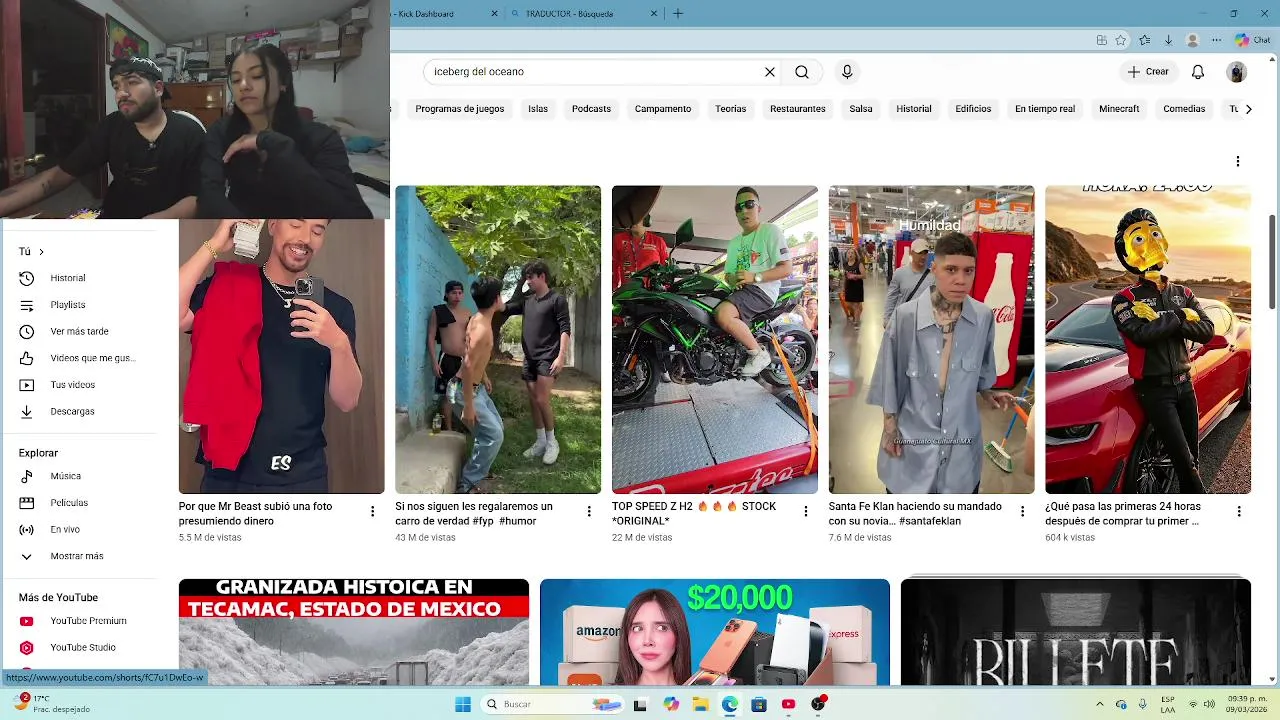Viewport: 1280px width, 720px height.
Task: Open browser downloads arrow icon
Action: click(x=1168, y=41)
